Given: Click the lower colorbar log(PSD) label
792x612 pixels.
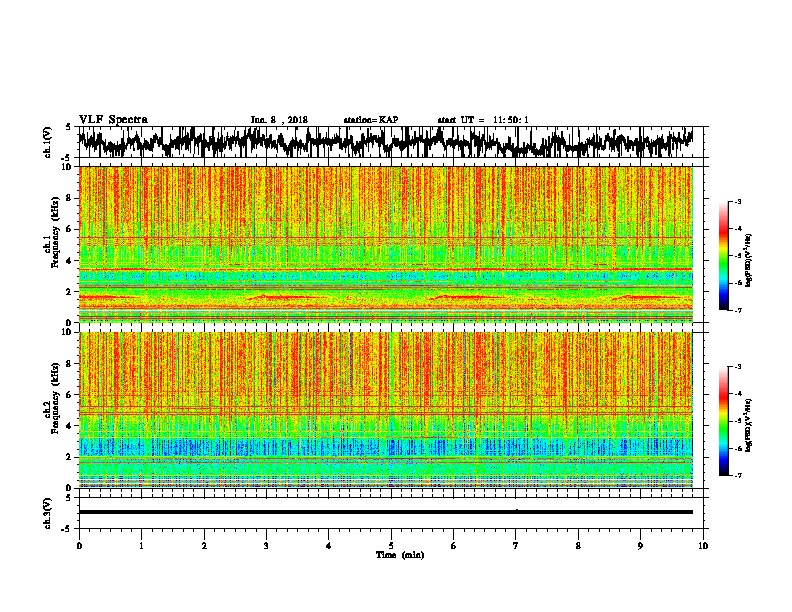Looking at the screenshot, I should (748, 425).
